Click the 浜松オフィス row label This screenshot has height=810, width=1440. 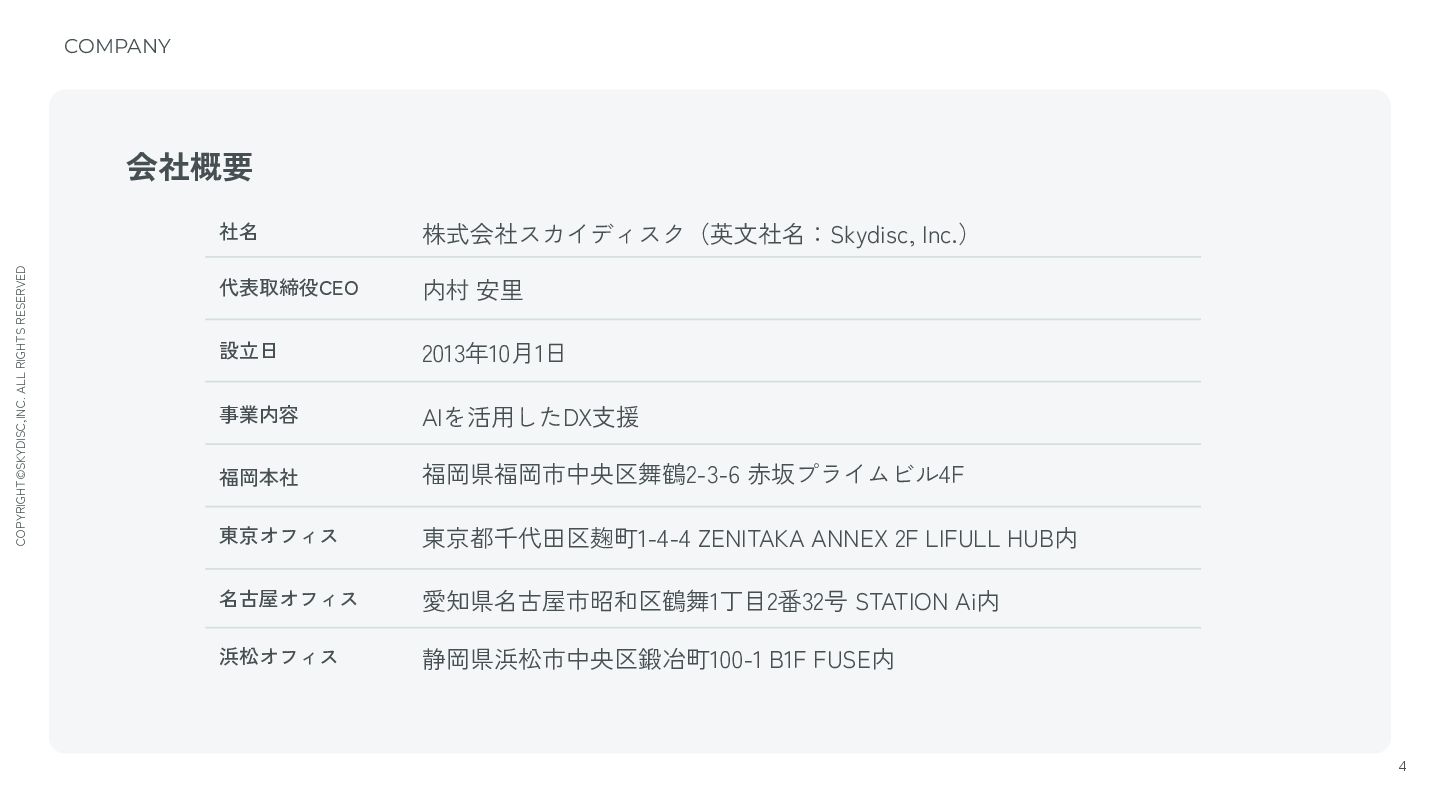[x=279, y=657]
